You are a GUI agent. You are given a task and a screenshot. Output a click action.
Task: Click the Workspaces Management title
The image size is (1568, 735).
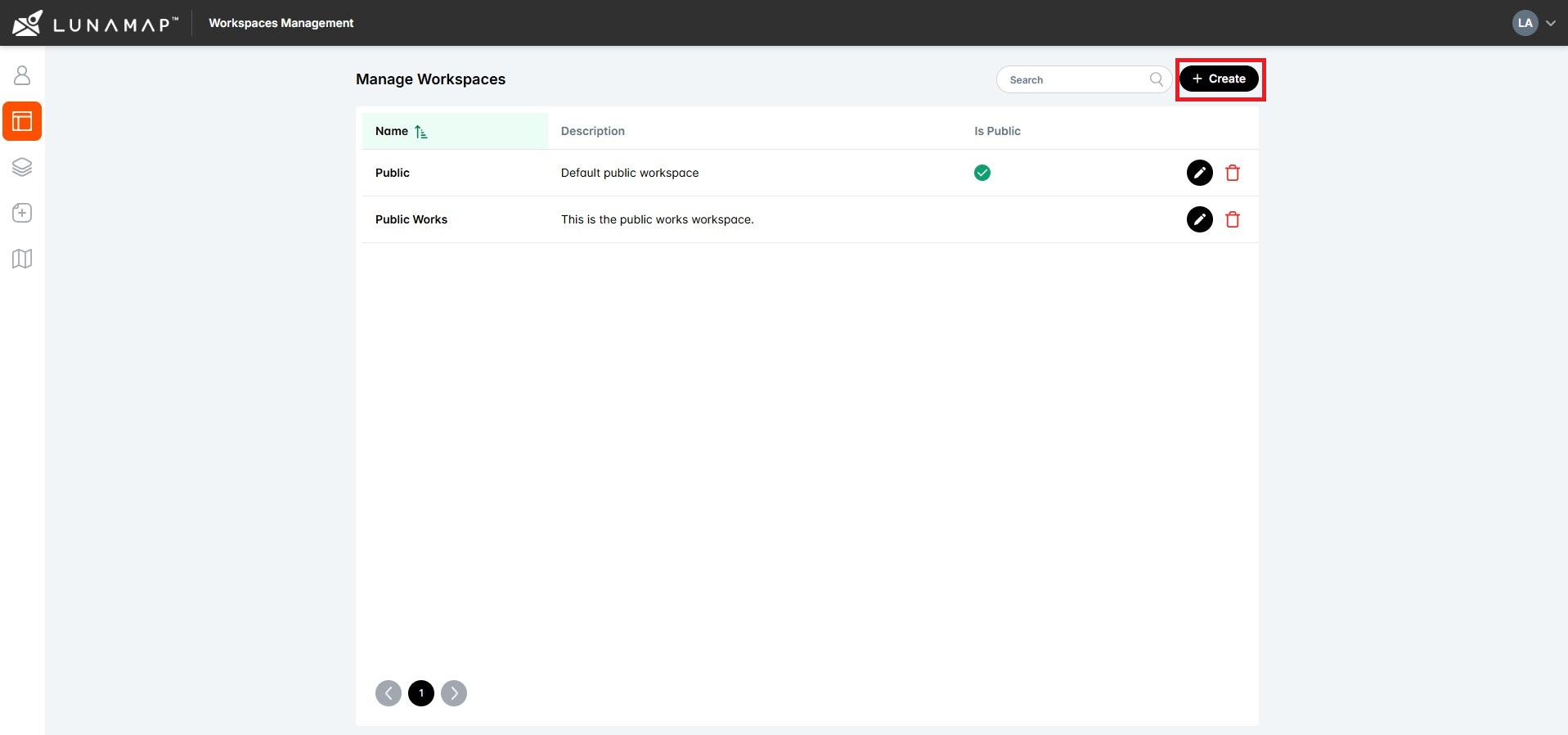click(281, 23)
